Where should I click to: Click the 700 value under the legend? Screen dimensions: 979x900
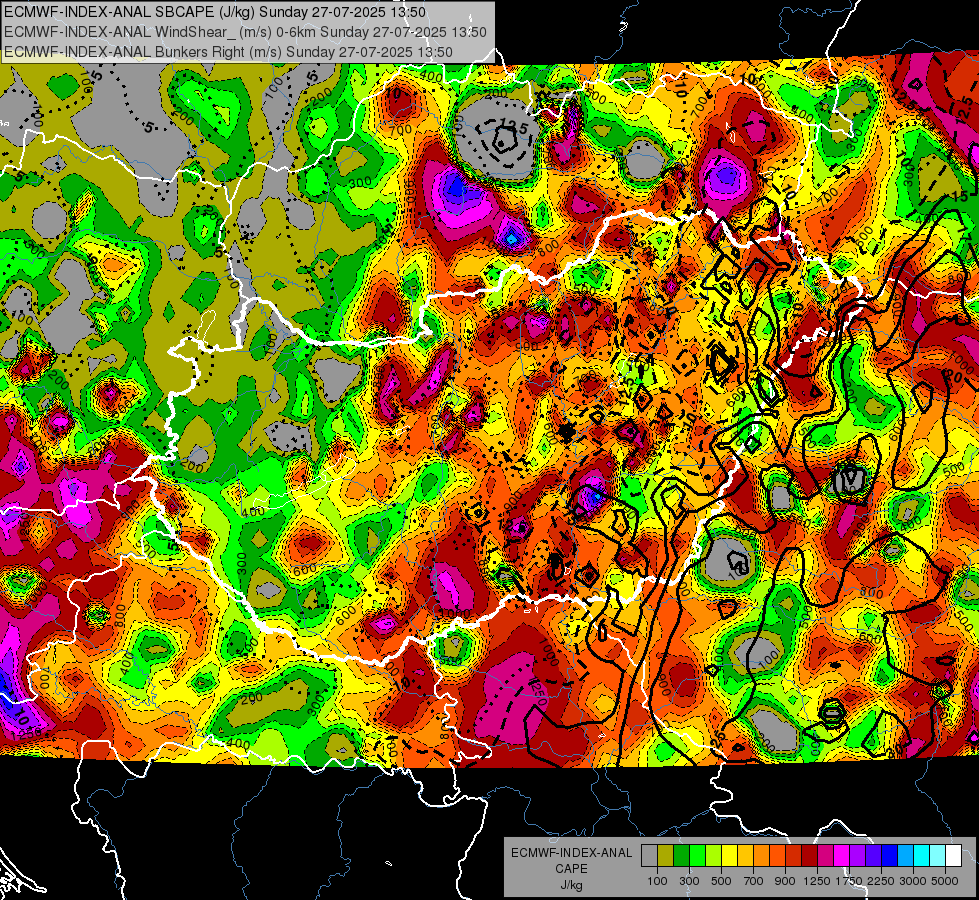pyautogui.click(x=754, y=881)
